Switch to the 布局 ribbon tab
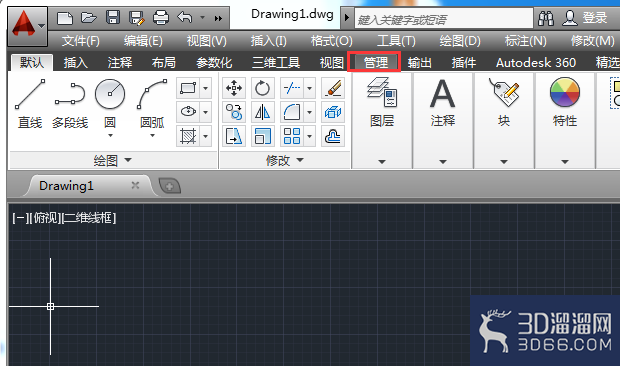The height and width of the screenshot is (366, 620). [164, 62]
